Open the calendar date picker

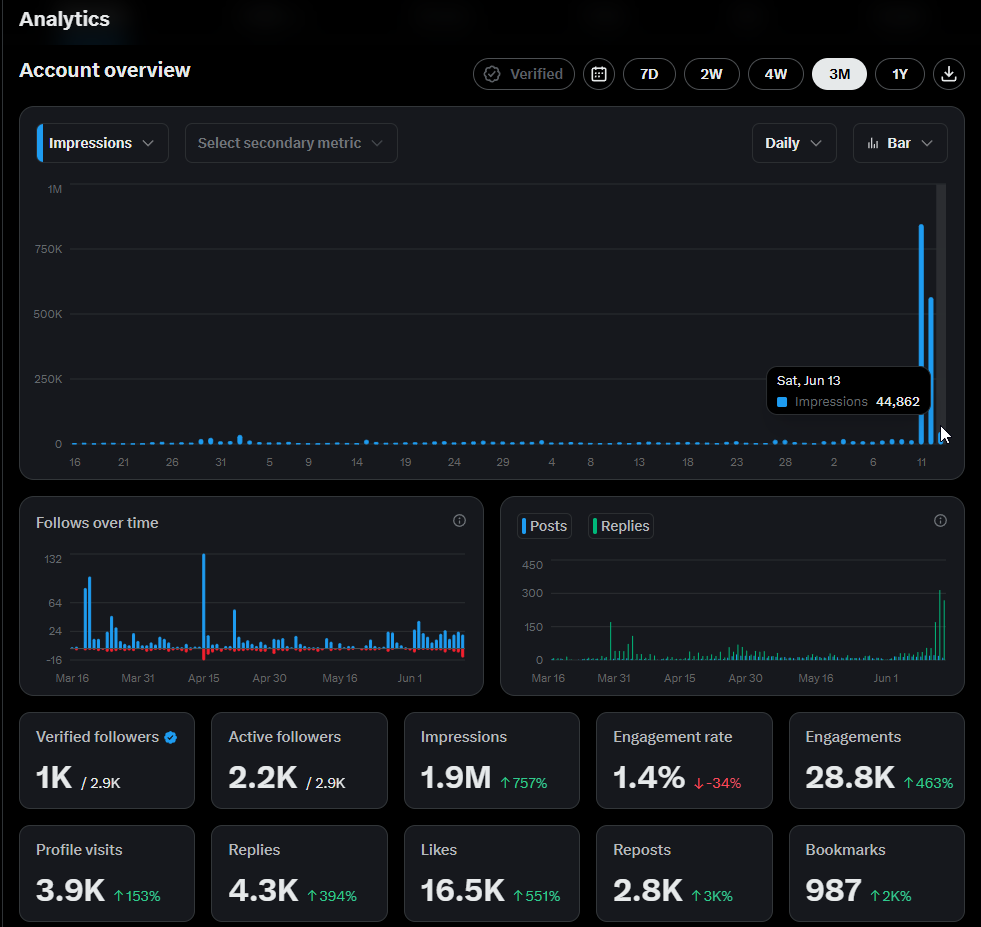point(599,74)
